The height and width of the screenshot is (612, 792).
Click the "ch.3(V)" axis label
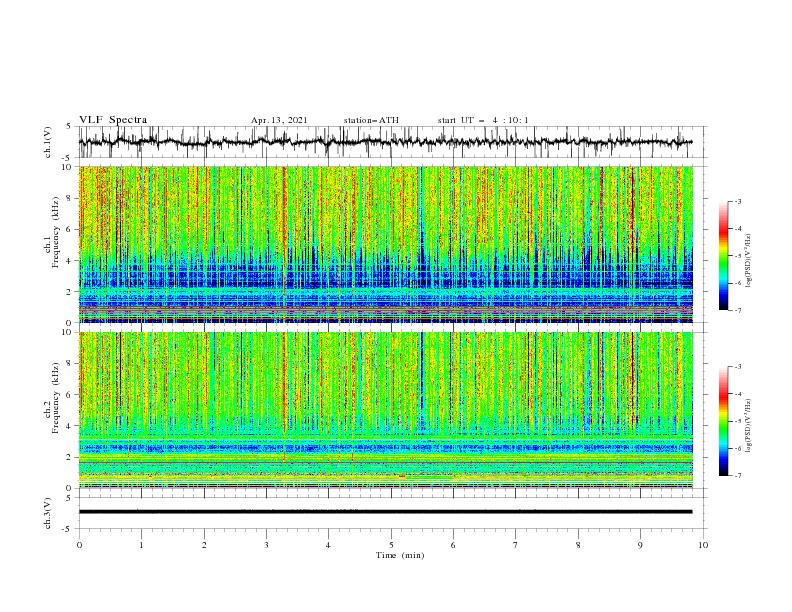[48, 513]
